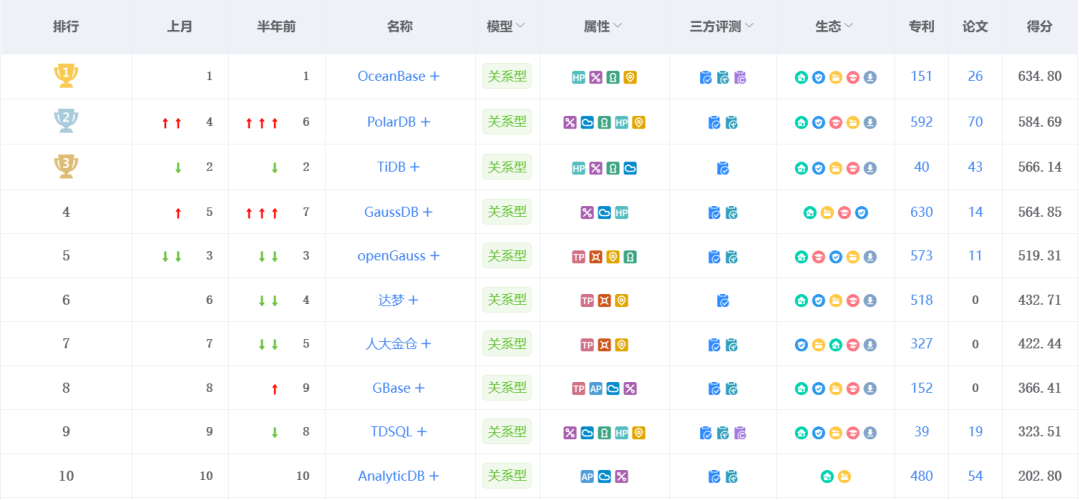This screenshot has height=500, width=1080.
Task: Click the location pin icon in 人大金仓 row
Action: tap(621, 345)
